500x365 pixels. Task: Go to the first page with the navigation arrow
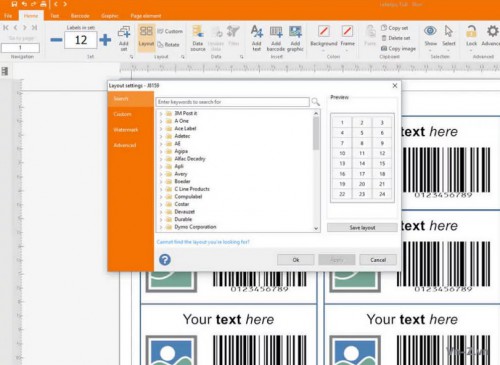pos(5,28)
